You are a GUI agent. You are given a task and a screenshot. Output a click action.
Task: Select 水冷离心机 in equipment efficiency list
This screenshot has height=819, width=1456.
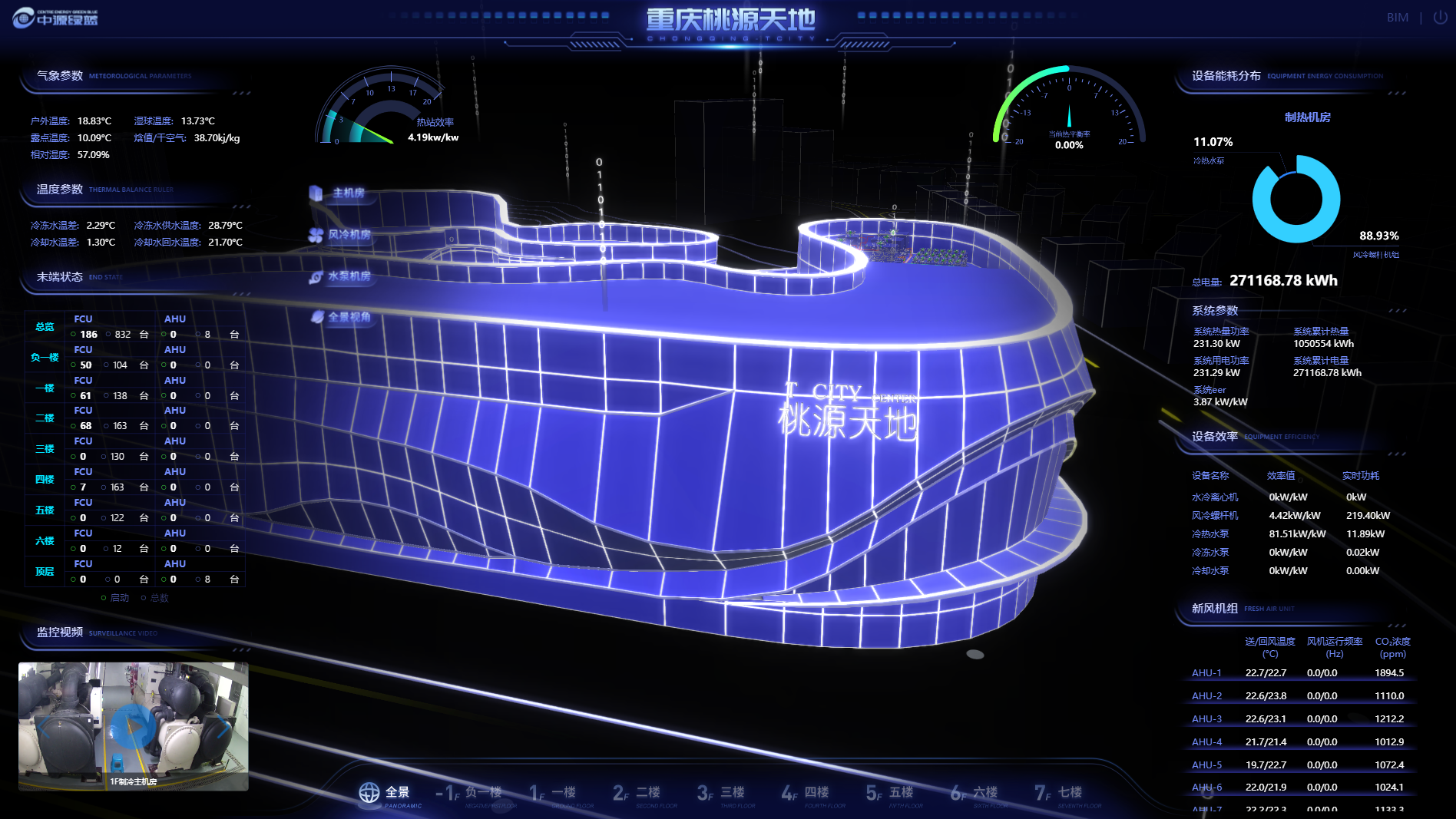coord(1215,497)
